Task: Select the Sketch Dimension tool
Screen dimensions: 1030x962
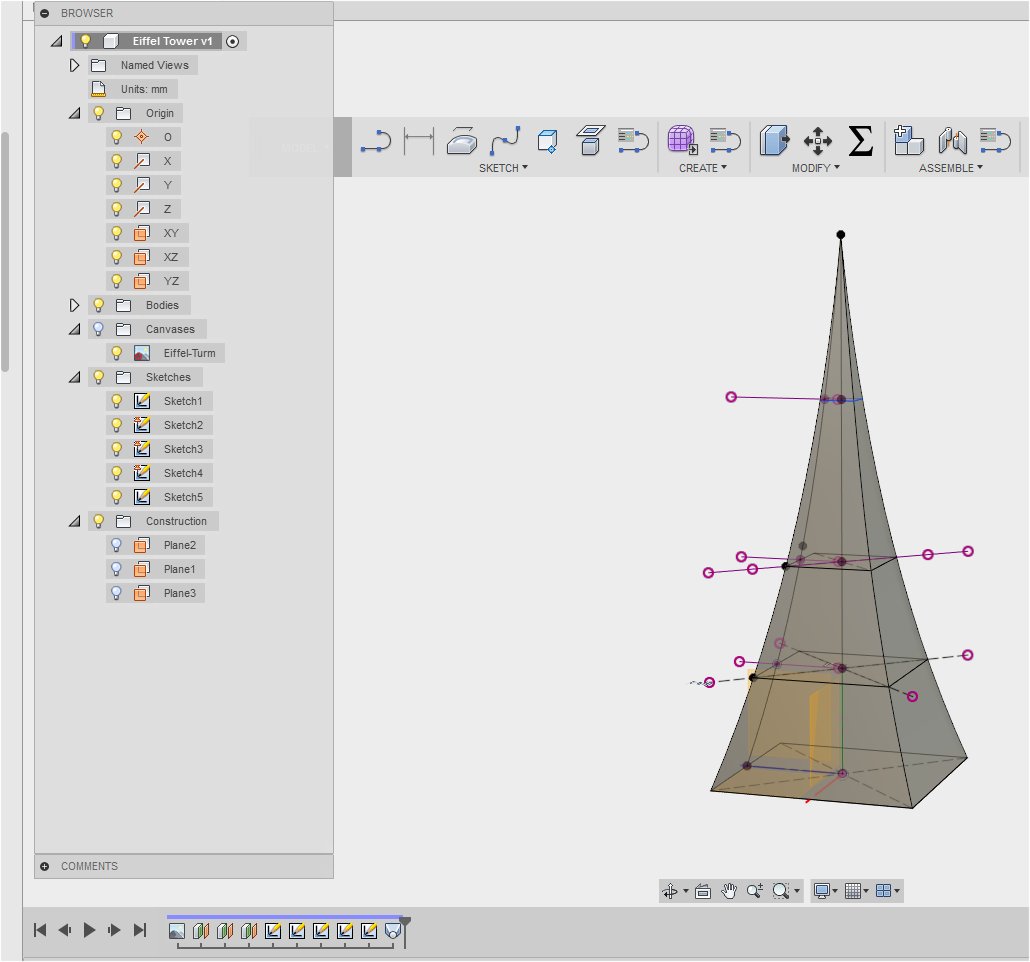Action: pyautogui.click(x=418, y=141)
